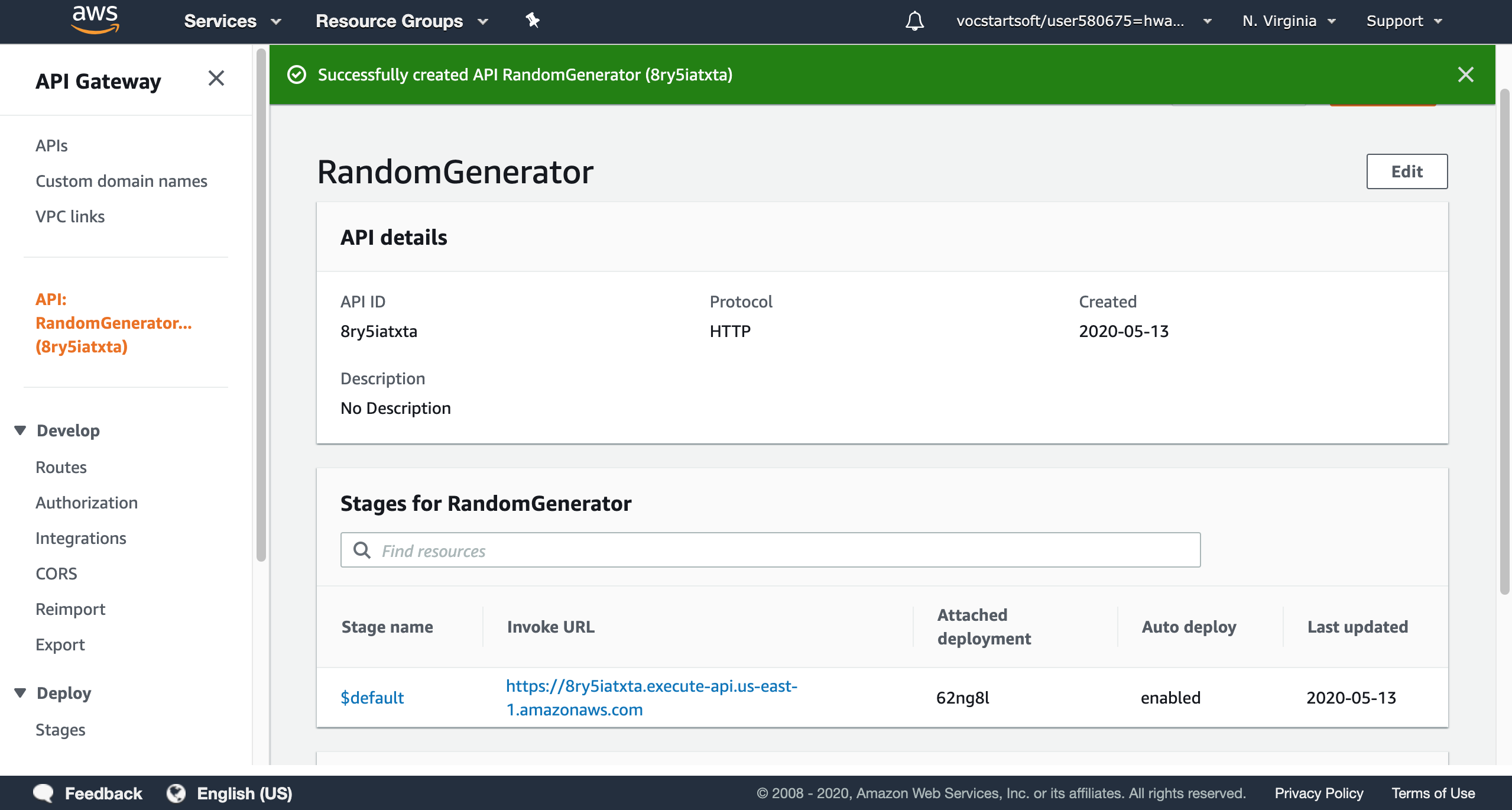Go to APIs in the sidebar

tap(51, 145)
